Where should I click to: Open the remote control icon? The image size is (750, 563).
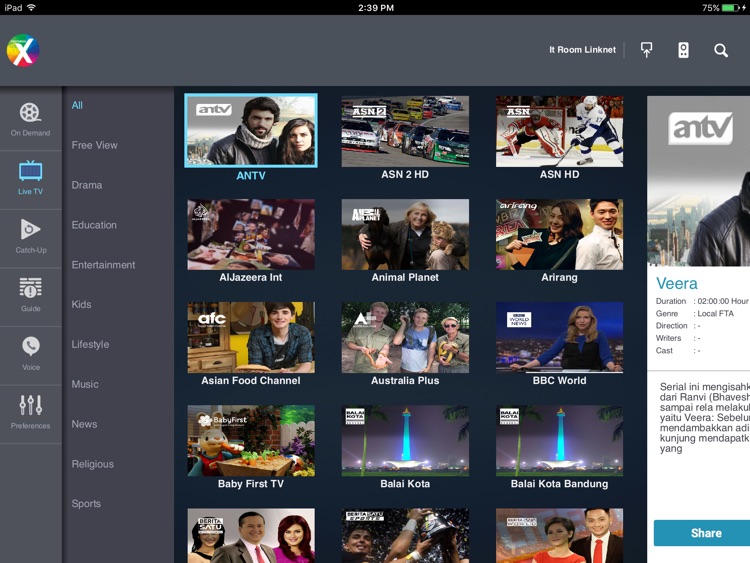684,50
